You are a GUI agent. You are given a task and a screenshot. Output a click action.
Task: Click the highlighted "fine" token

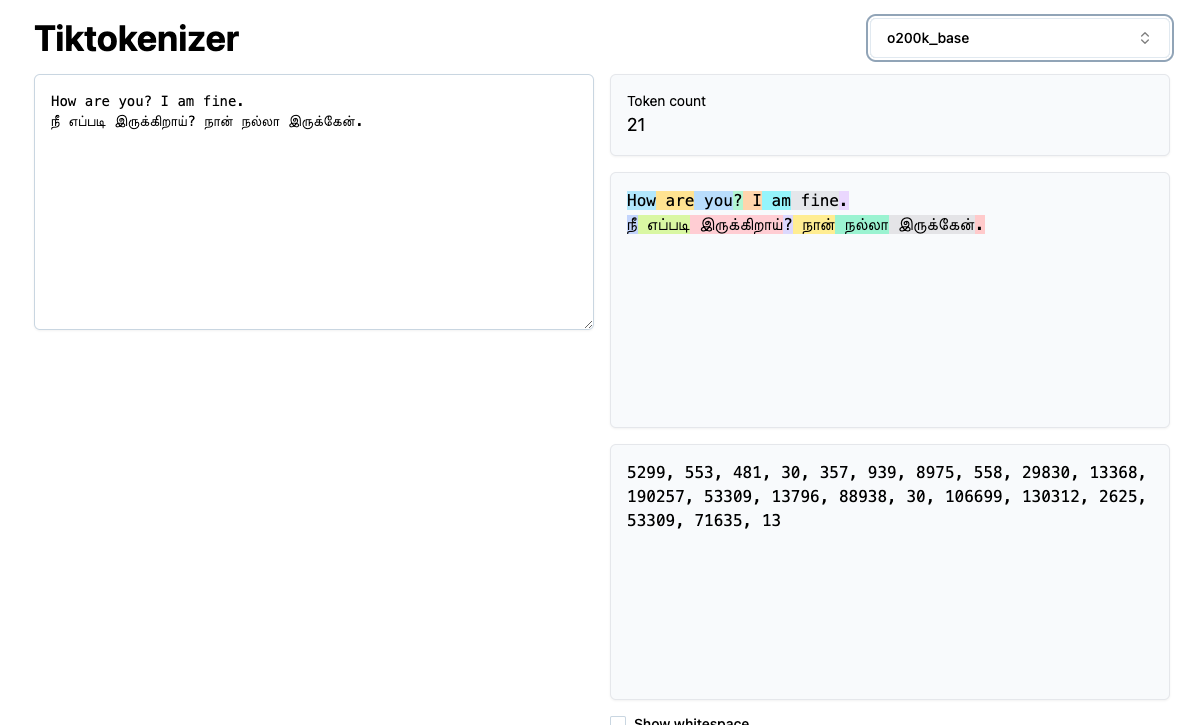(x=815, y=201)
